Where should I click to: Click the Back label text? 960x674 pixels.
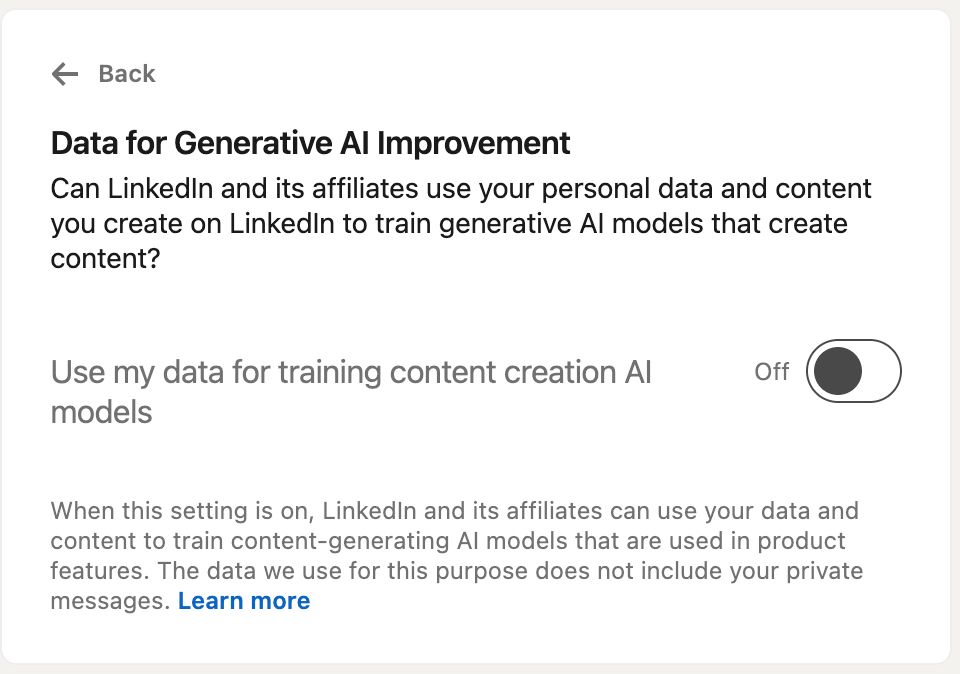126,73
